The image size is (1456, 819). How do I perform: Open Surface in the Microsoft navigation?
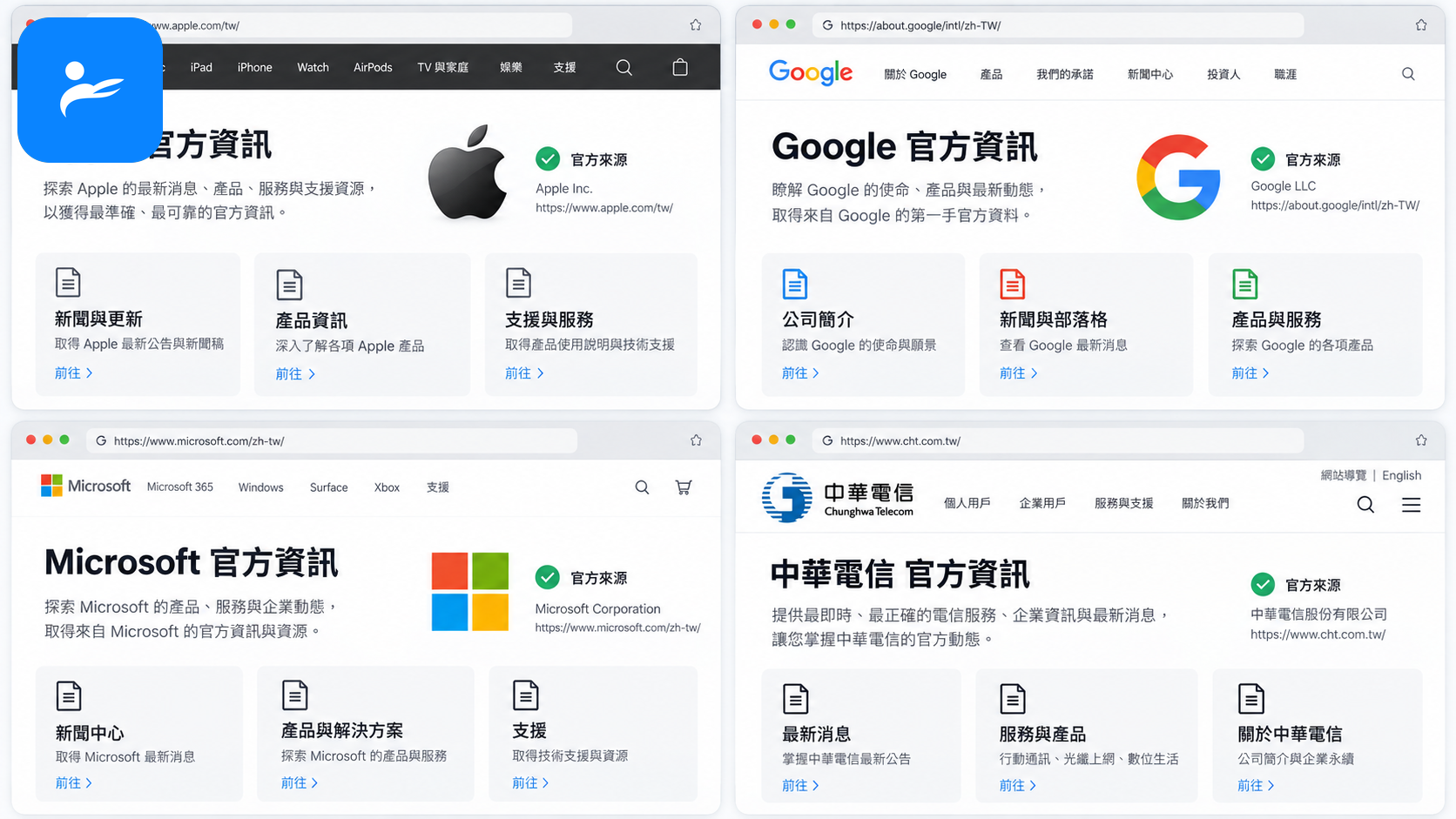328,487
